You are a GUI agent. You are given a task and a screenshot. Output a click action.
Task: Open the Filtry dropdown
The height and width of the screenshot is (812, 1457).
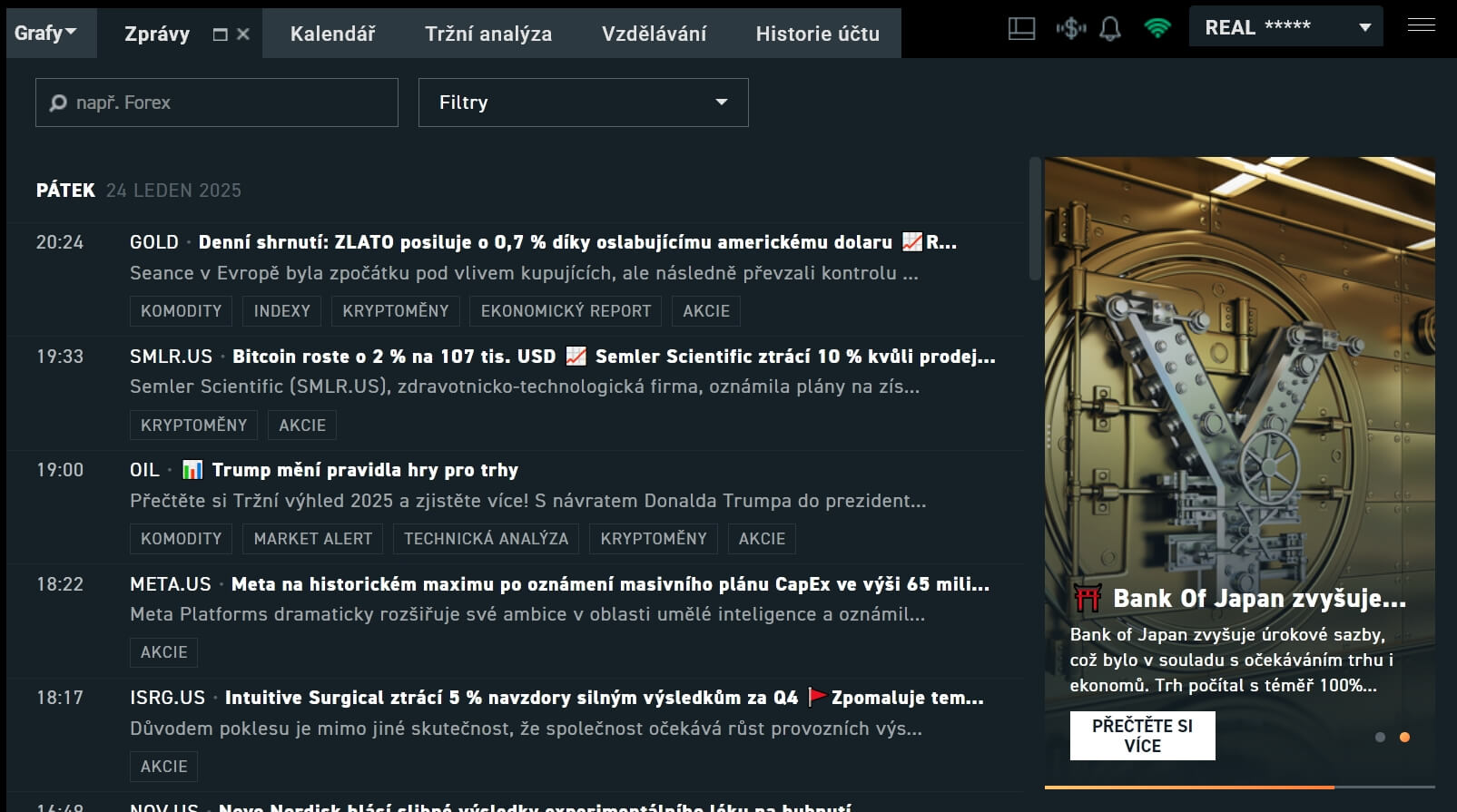click(x=583, y=103)
